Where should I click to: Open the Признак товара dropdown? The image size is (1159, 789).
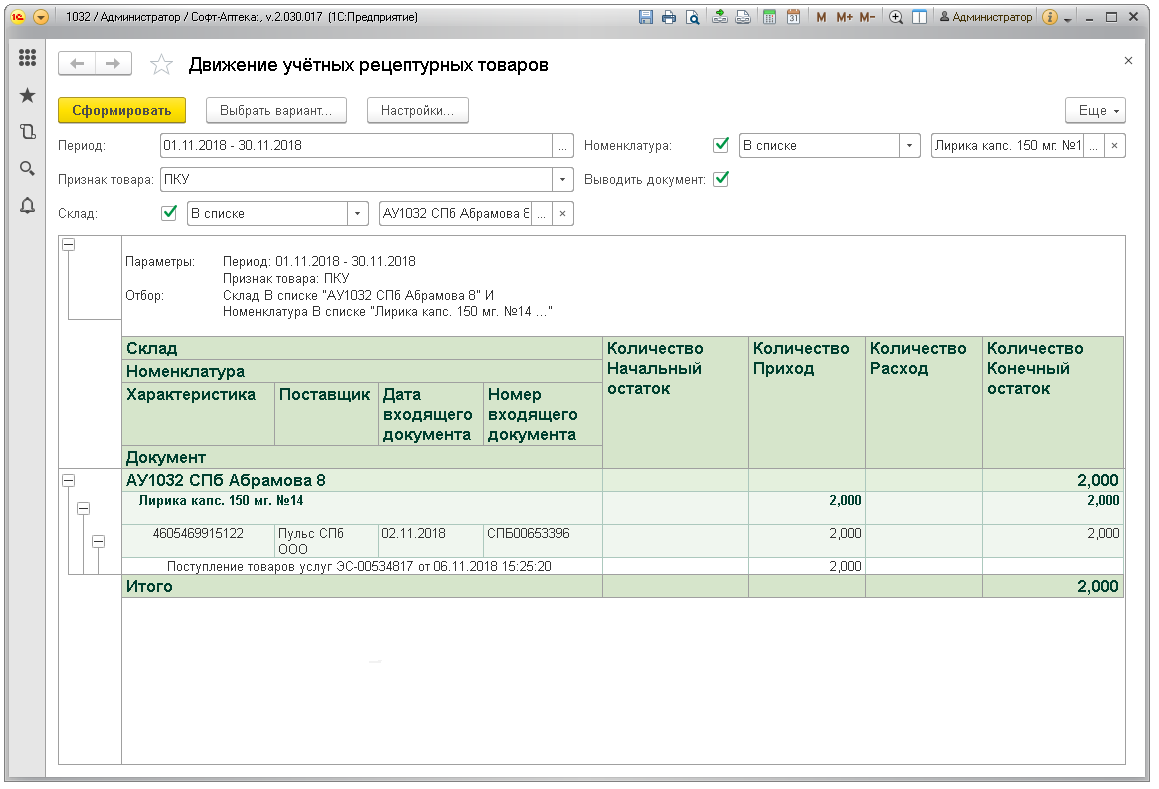point(563,180)
